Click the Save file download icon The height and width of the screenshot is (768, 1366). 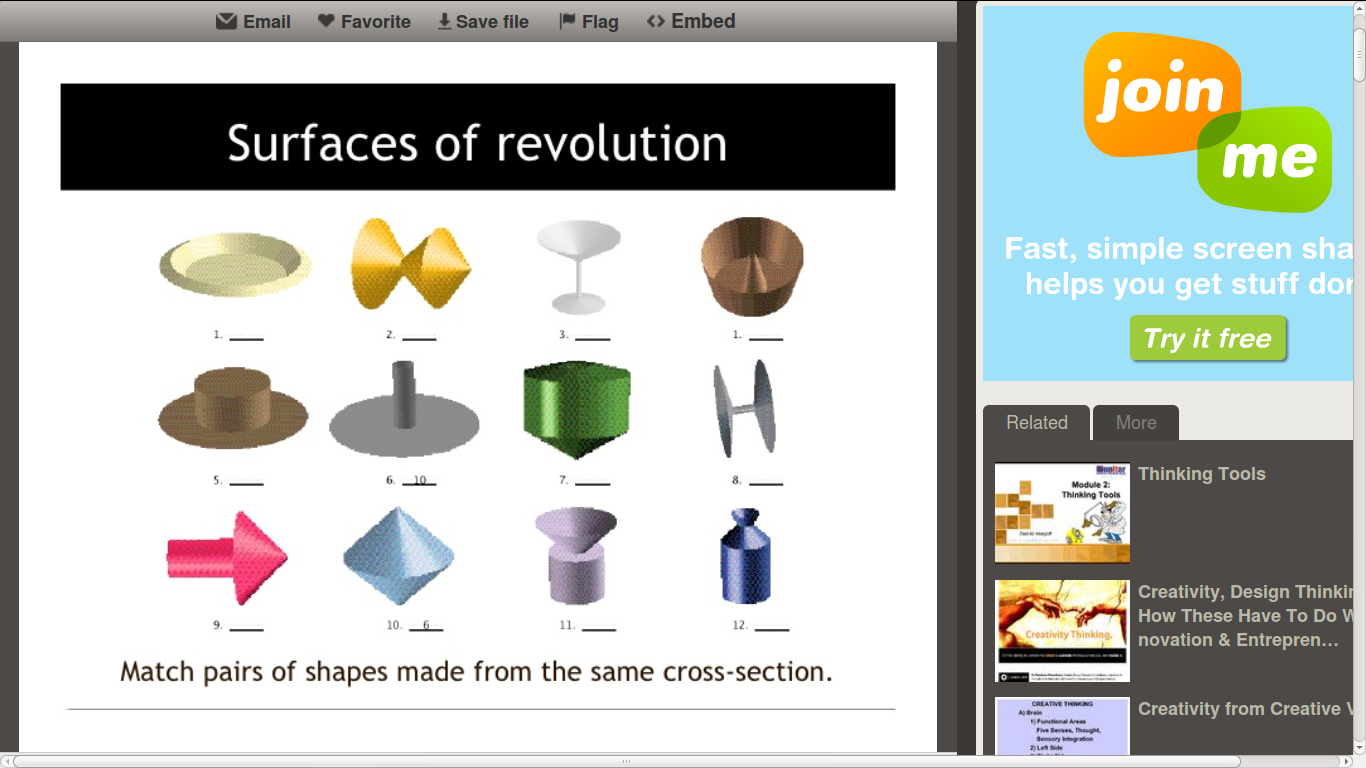[444, 21]
